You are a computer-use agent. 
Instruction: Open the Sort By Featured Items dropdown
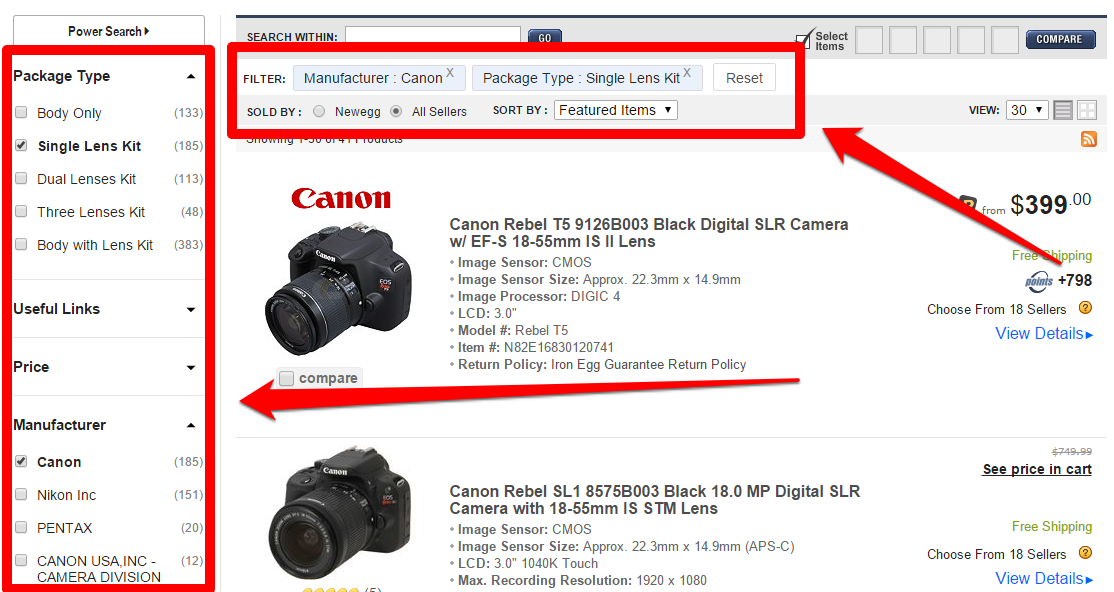click(x=615, y=110)
